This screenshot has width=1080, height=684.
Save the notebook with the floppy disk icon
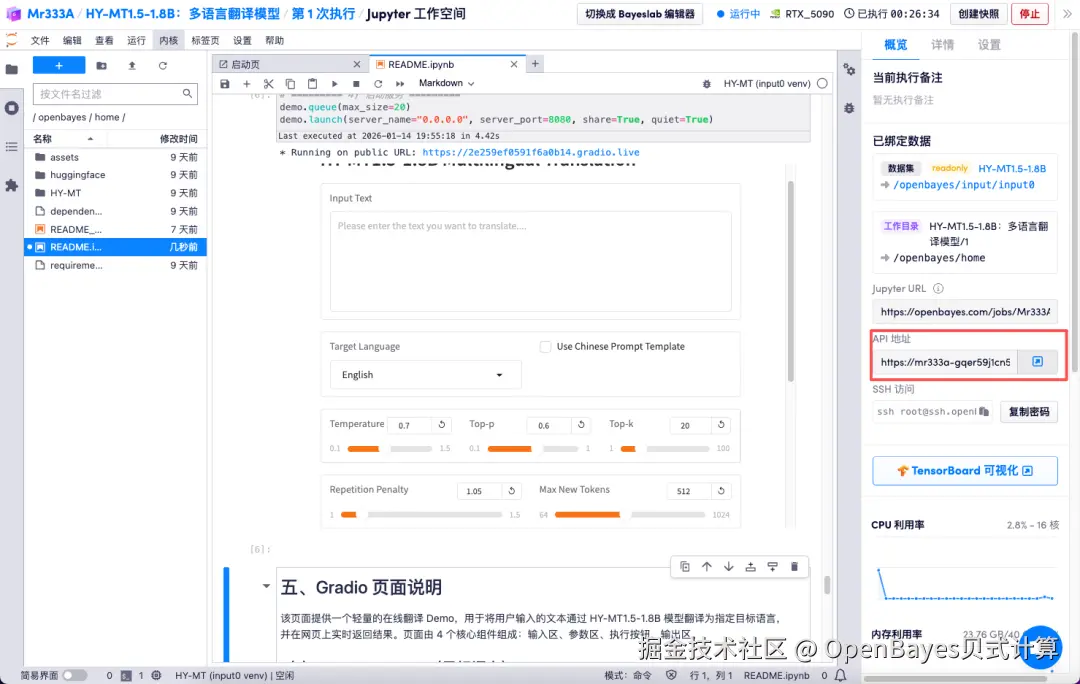coord(225,83)
